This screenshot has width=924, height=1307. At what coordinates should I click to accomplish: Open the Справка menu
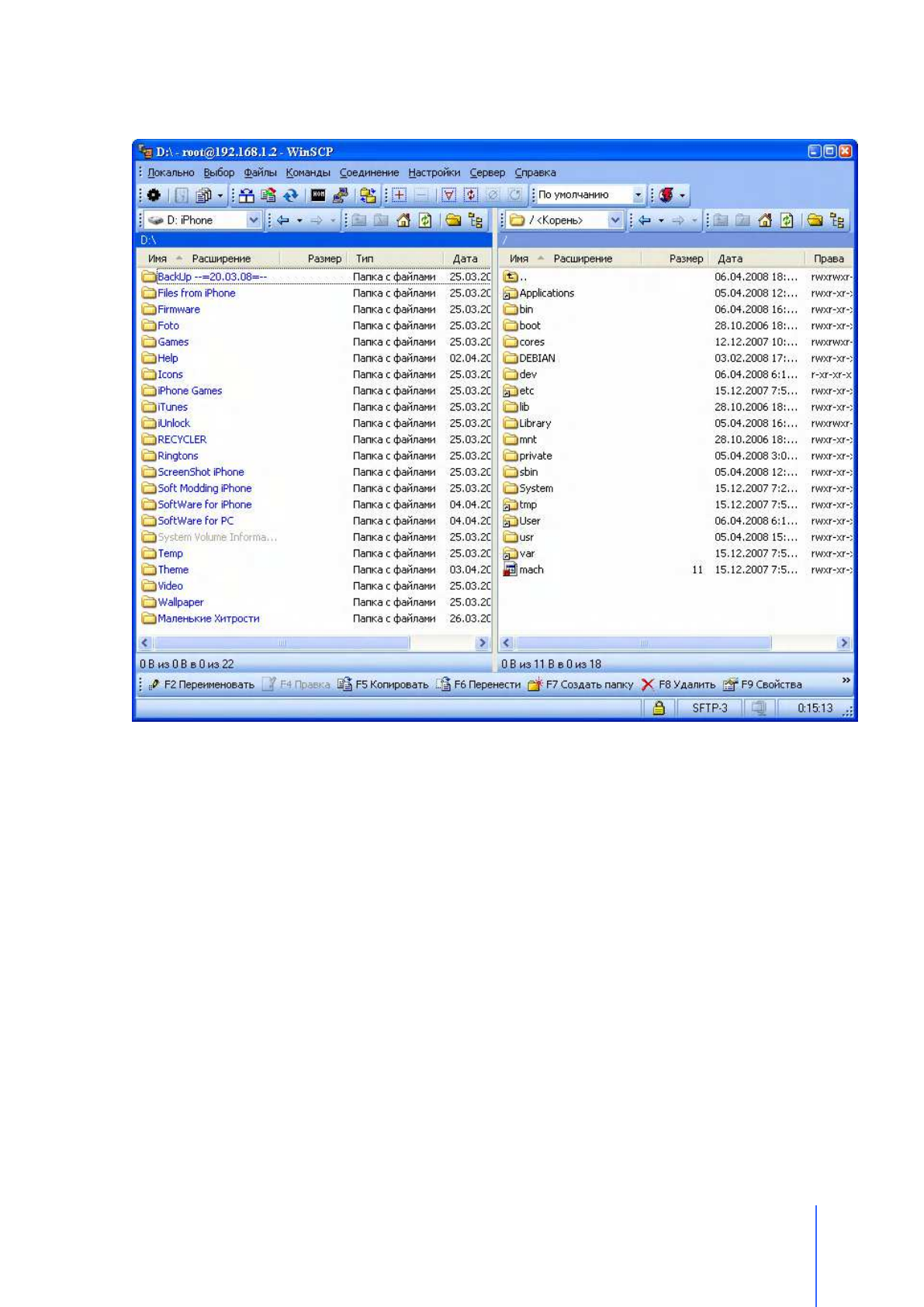[x=535, y=172]
